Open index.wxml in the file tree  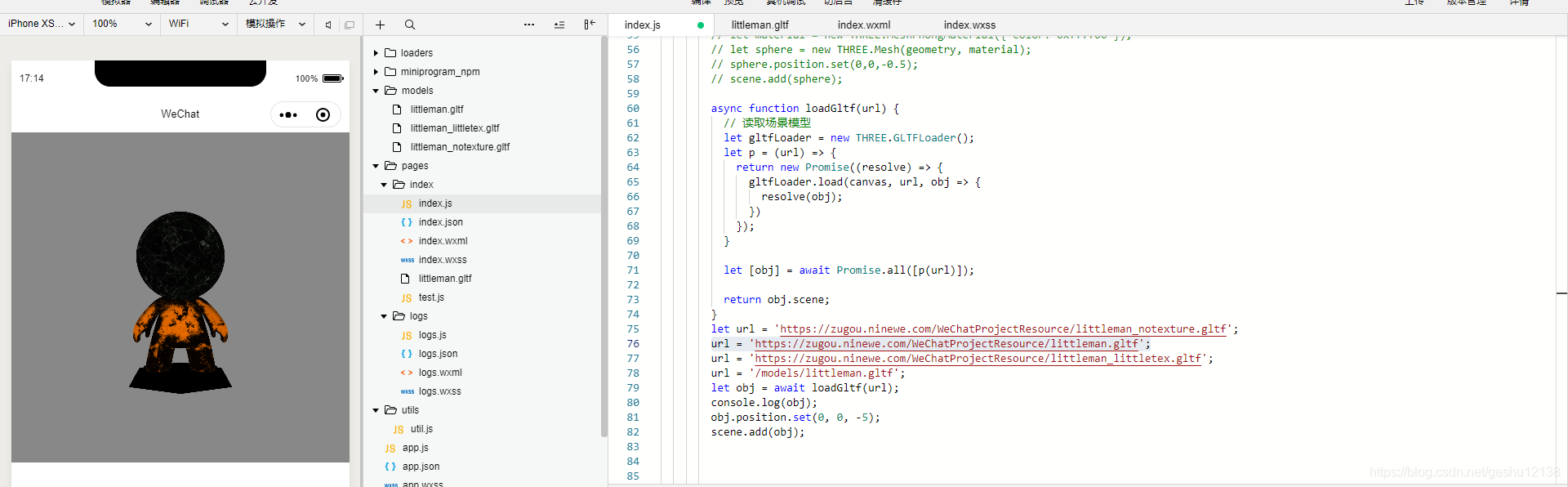coord(443,241)
